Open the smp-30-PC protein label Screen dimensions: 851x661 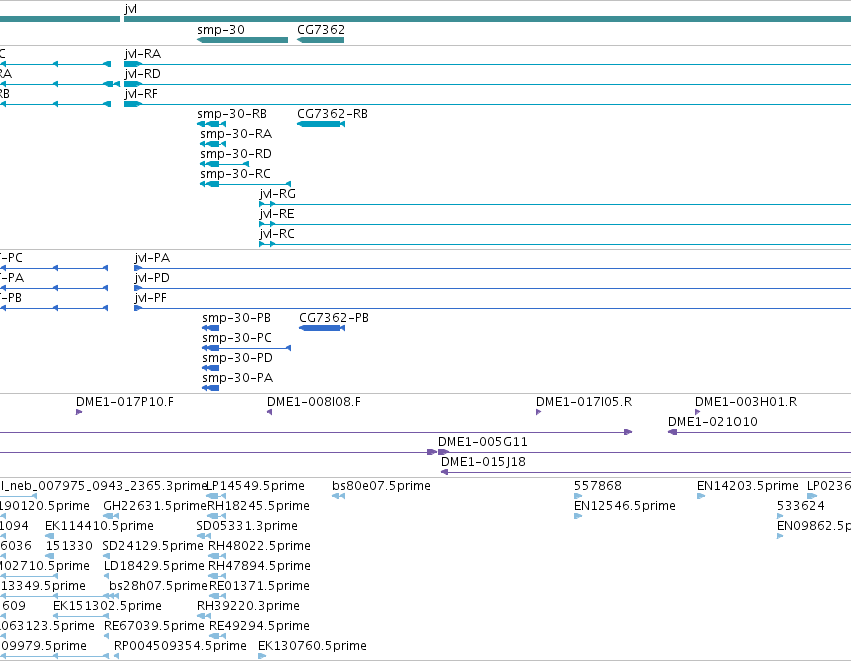tap(237, 338)
